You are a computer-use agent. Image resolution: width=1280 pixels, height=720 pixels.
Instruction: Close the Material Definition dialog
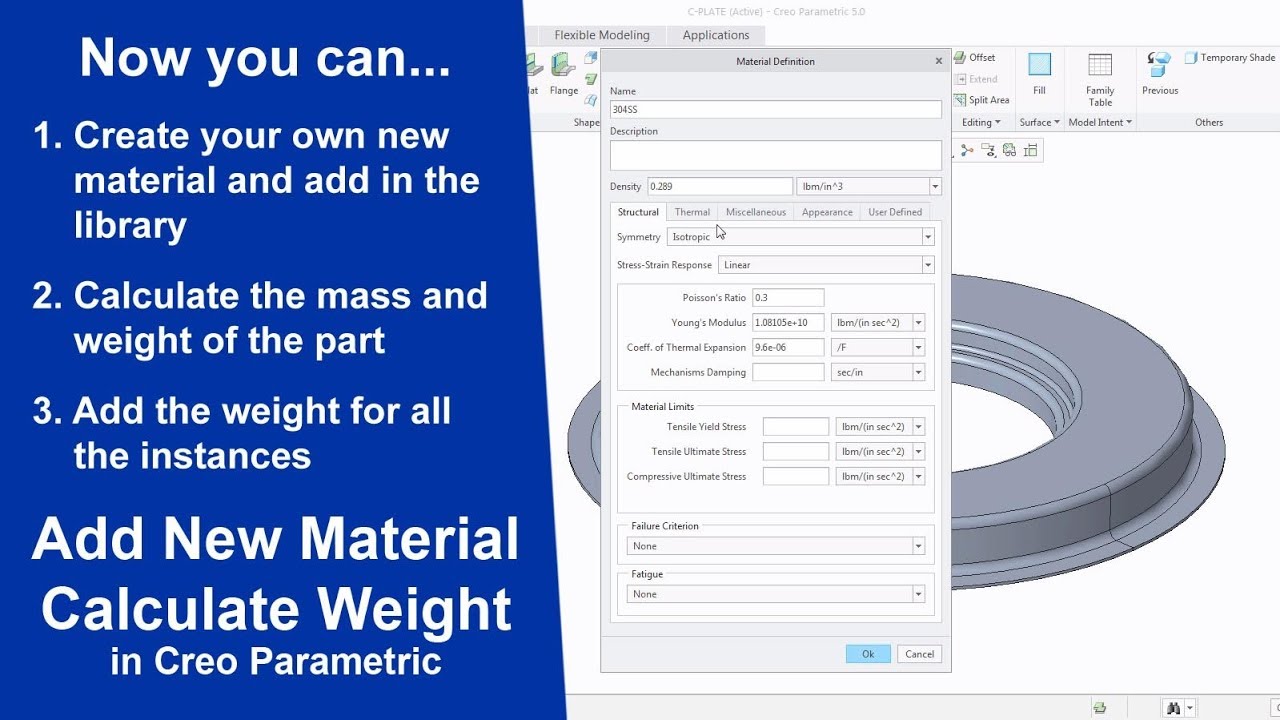pyautogui.click(x=938, y=61)
